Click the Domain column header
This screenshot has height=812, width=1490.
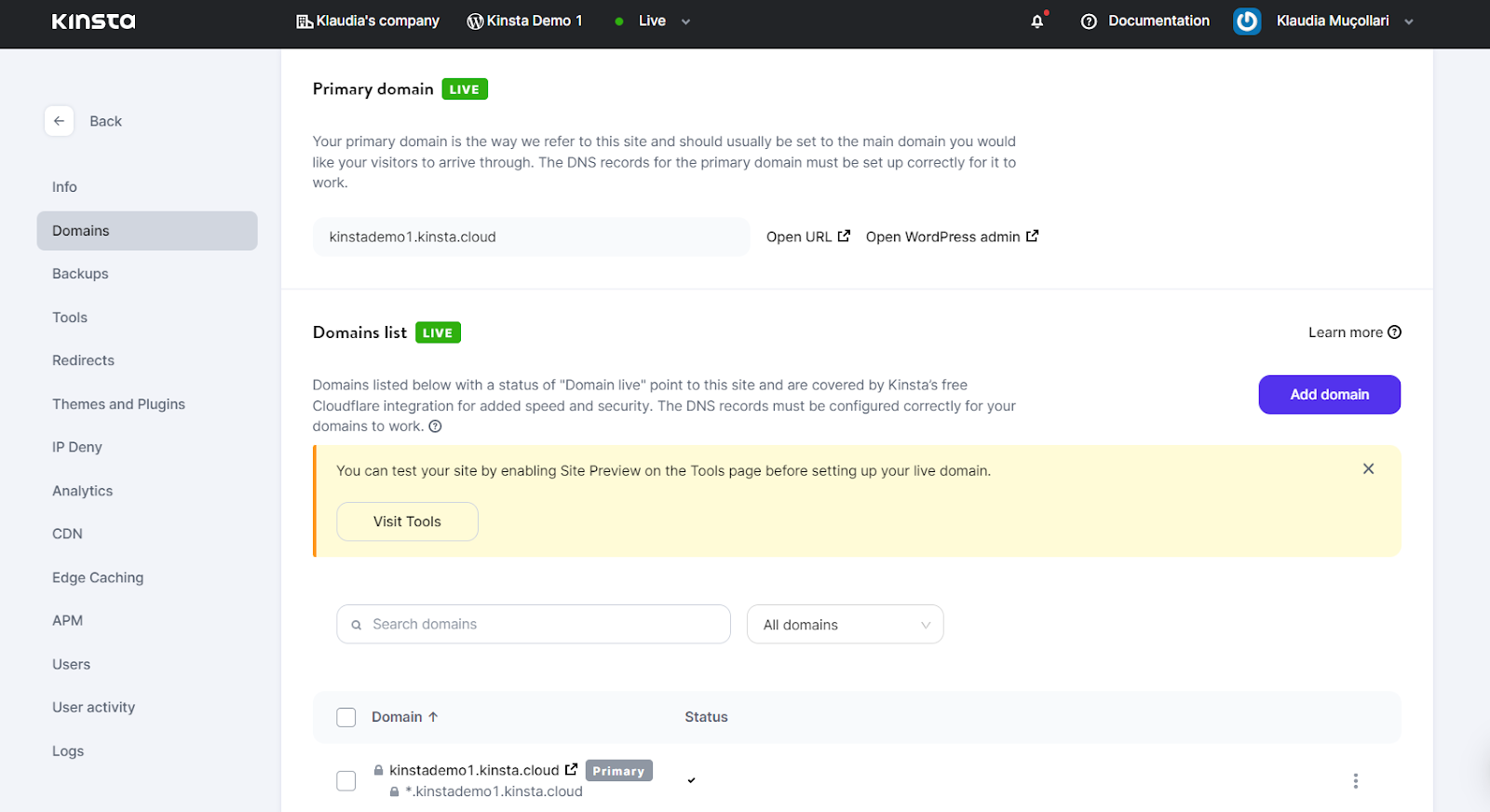pyautogui.click(x=397, y=717)
